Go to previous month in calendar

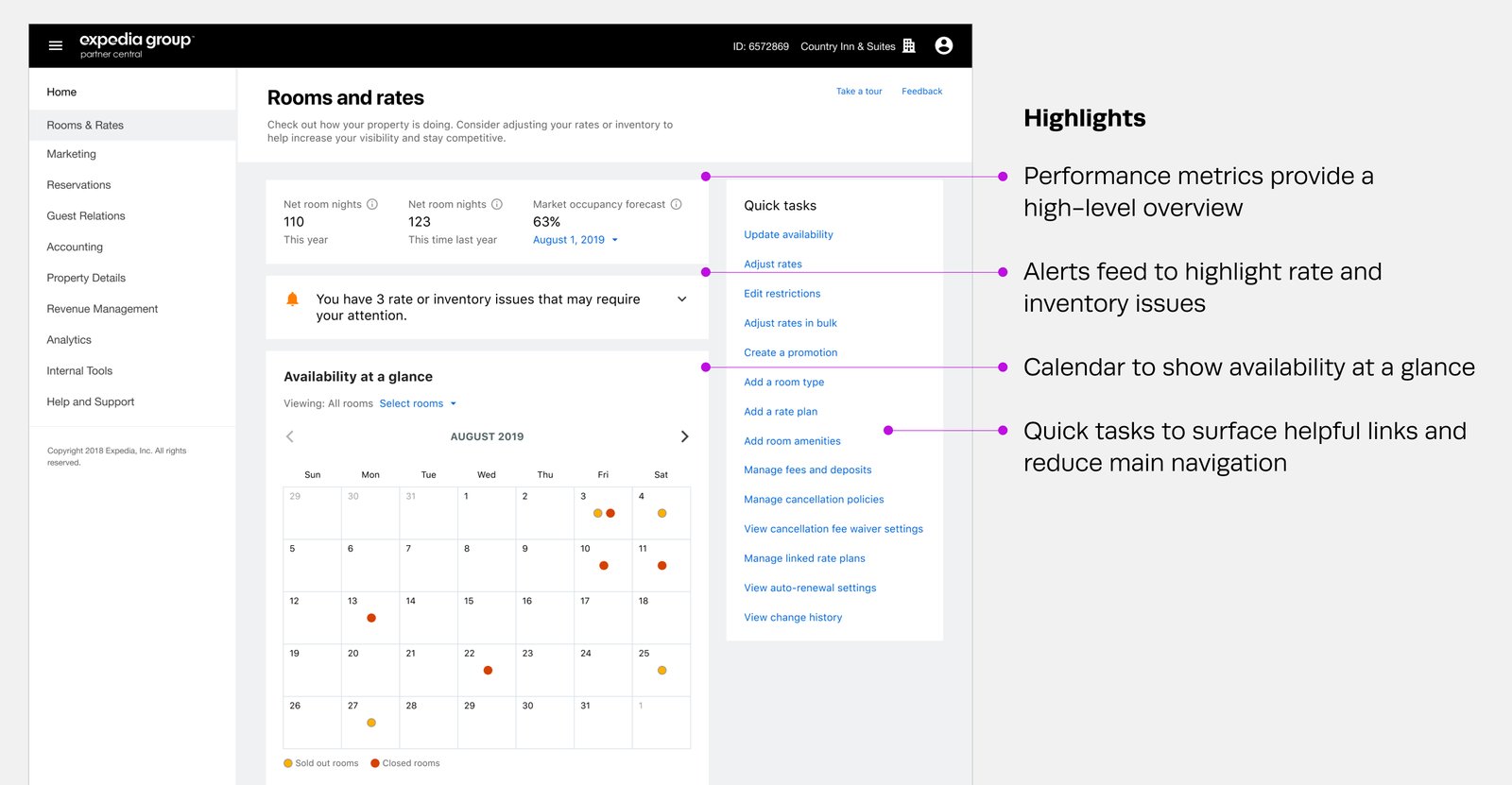tap(290, 436)
